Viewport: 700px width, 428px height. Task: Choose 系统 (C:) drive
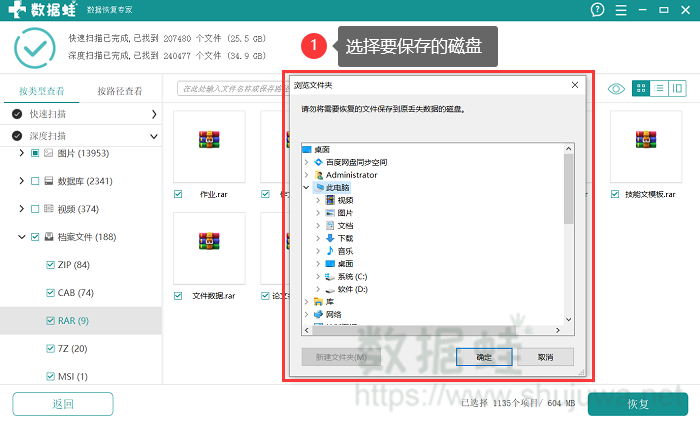click(352, 277)
